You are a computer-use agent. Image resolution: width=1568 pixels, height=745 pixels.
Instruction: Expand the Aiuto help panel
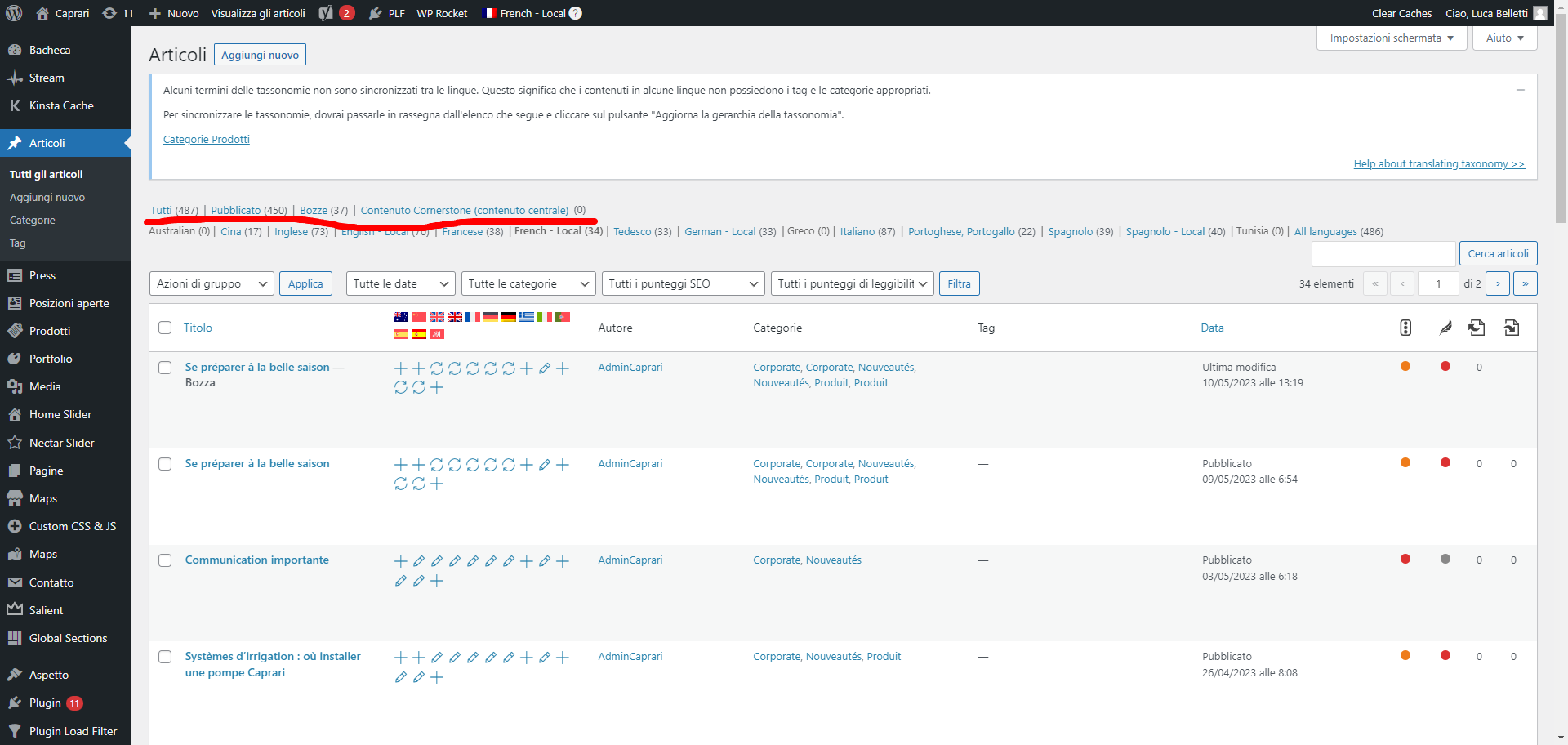1504,38
